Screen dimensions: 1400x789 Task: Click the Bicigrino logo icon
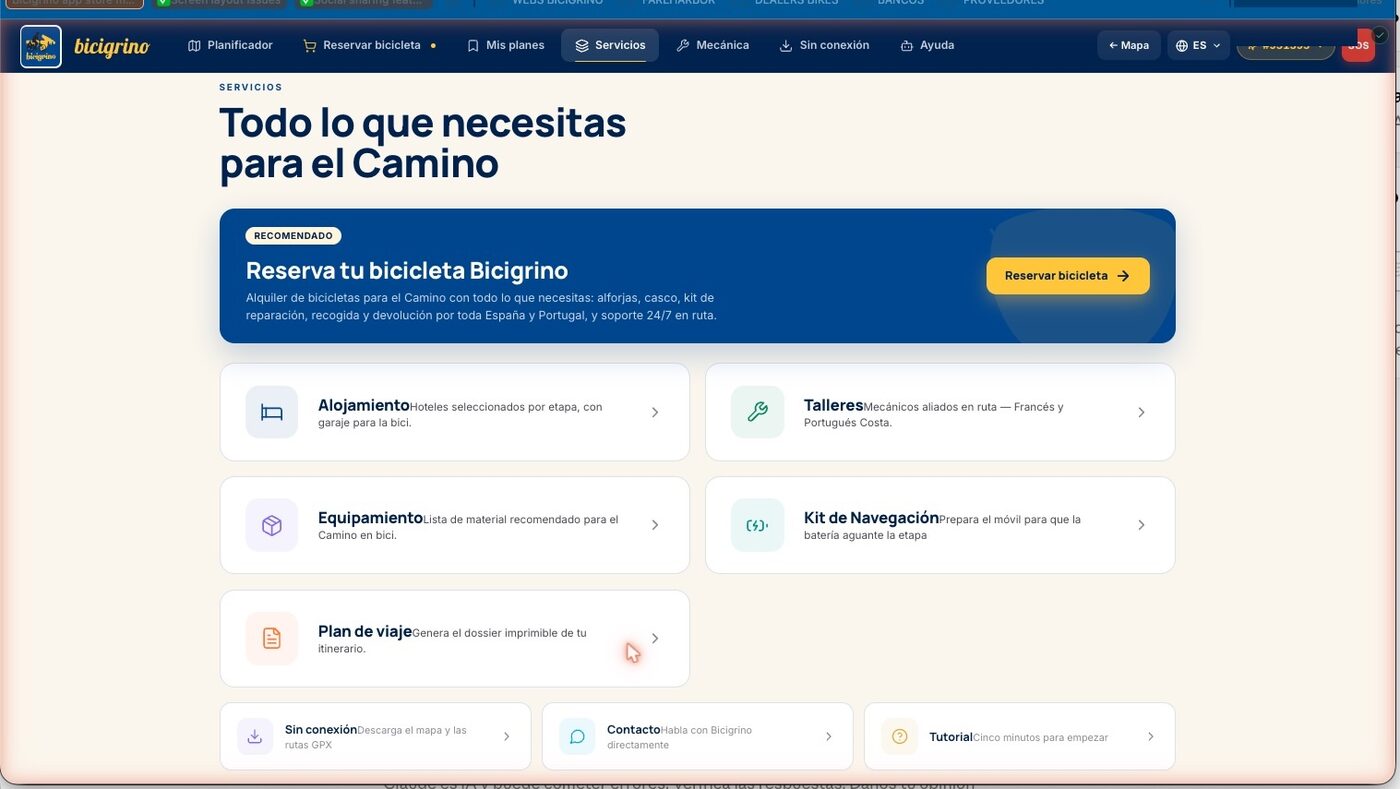click(41, 46)
